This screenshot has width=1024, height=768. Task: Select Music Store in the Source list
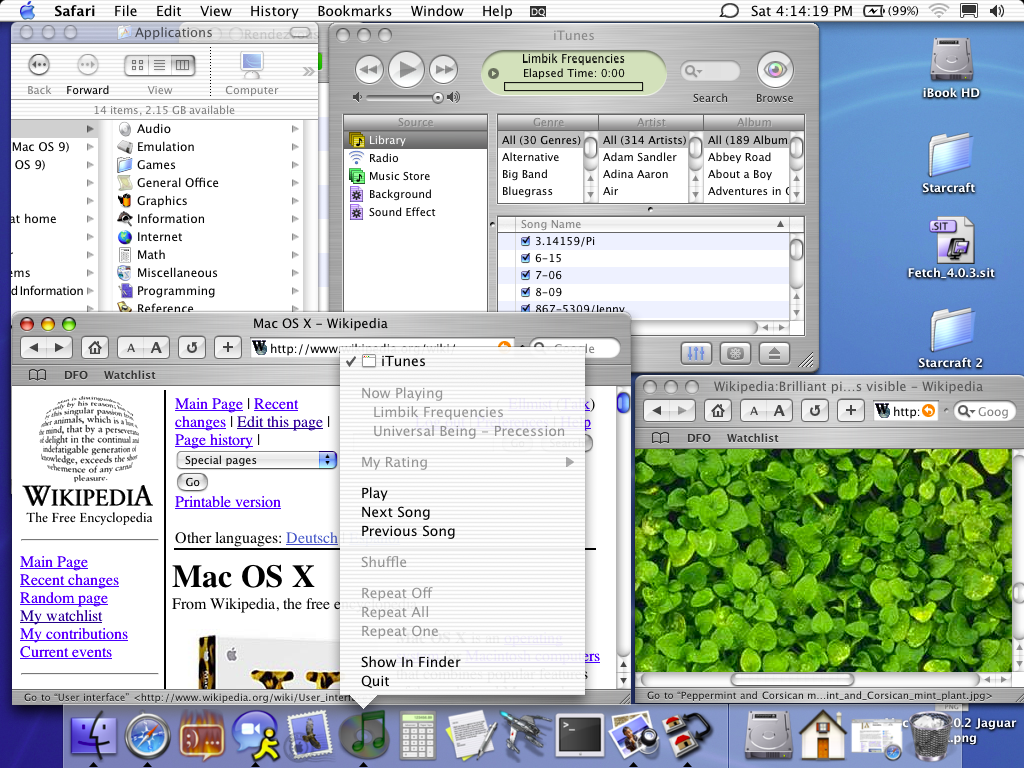coord(399,176)
